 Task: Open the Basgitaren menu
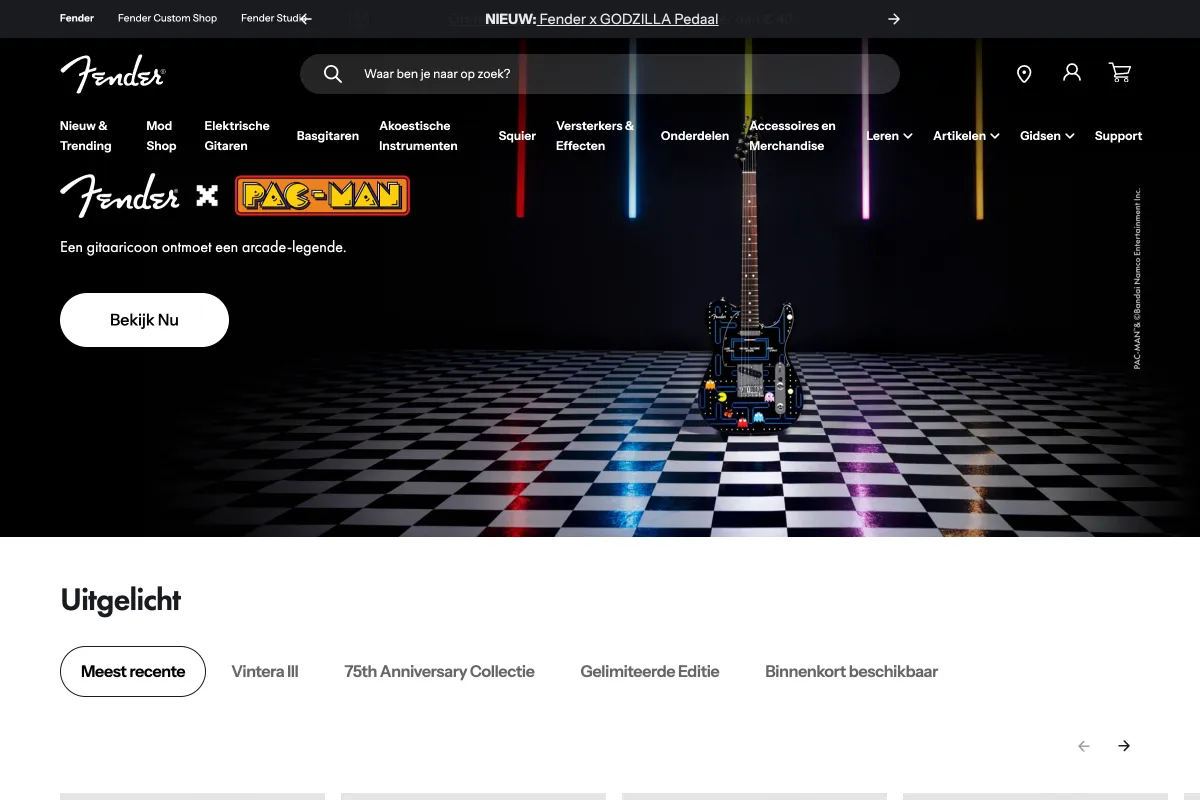[328, 136]
